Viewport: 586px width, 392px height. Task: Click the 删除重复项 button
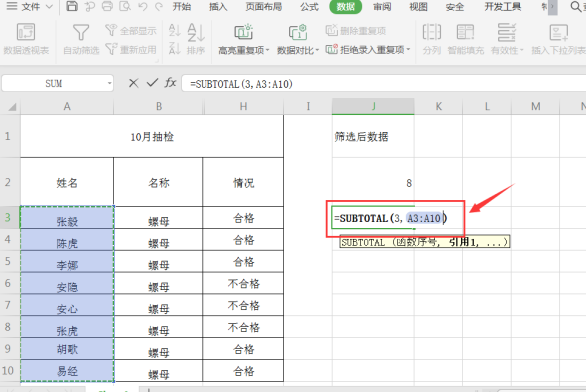click(356, 31)
